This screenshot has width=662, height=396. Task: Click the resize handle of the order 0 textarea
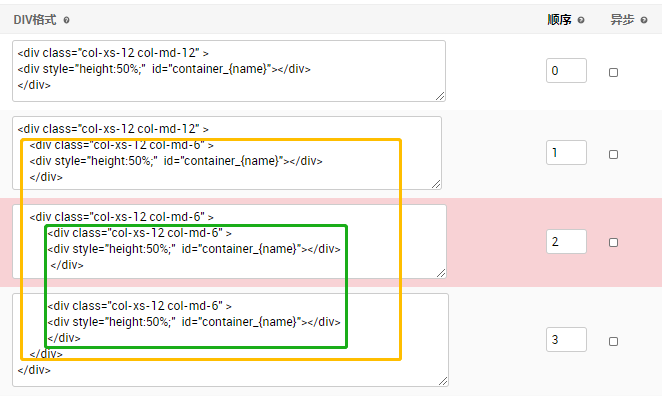(x=440, y=96)
